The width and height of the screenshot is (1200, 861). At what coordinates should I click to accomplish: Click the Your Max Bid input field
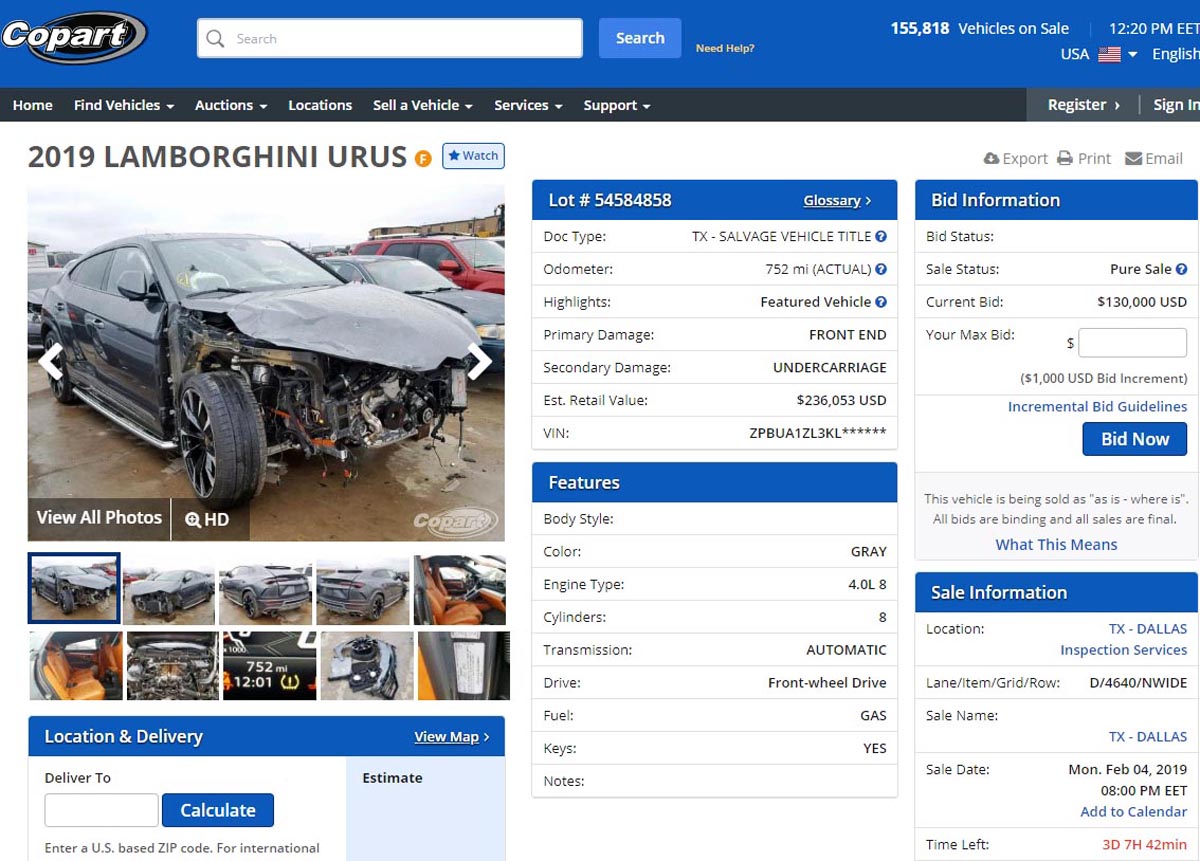[x=1132, y=343]
